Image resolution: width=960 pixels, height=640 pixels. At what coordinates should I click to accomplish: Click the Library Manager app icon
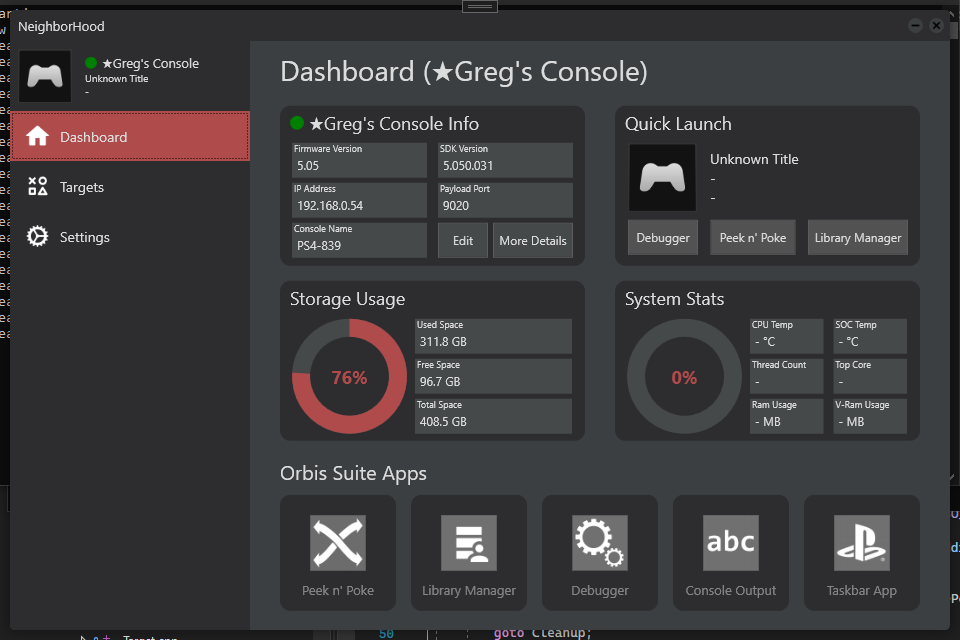coord(469,543)
